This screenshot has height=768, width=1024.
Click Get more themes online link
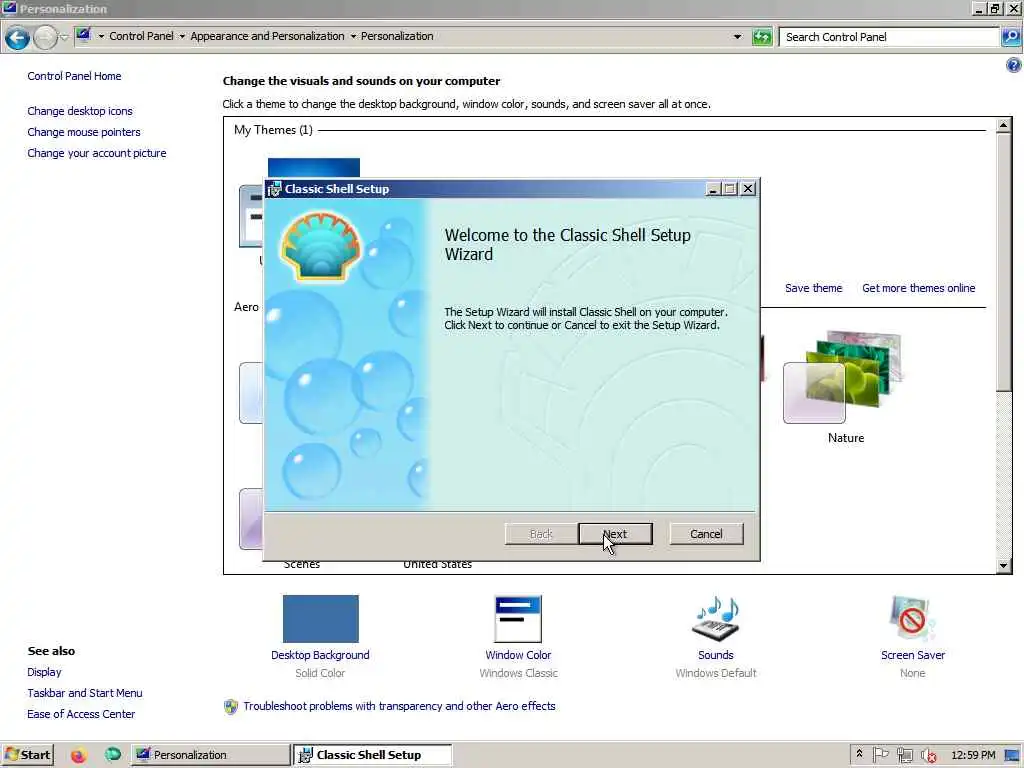click(x=918, y=288)
